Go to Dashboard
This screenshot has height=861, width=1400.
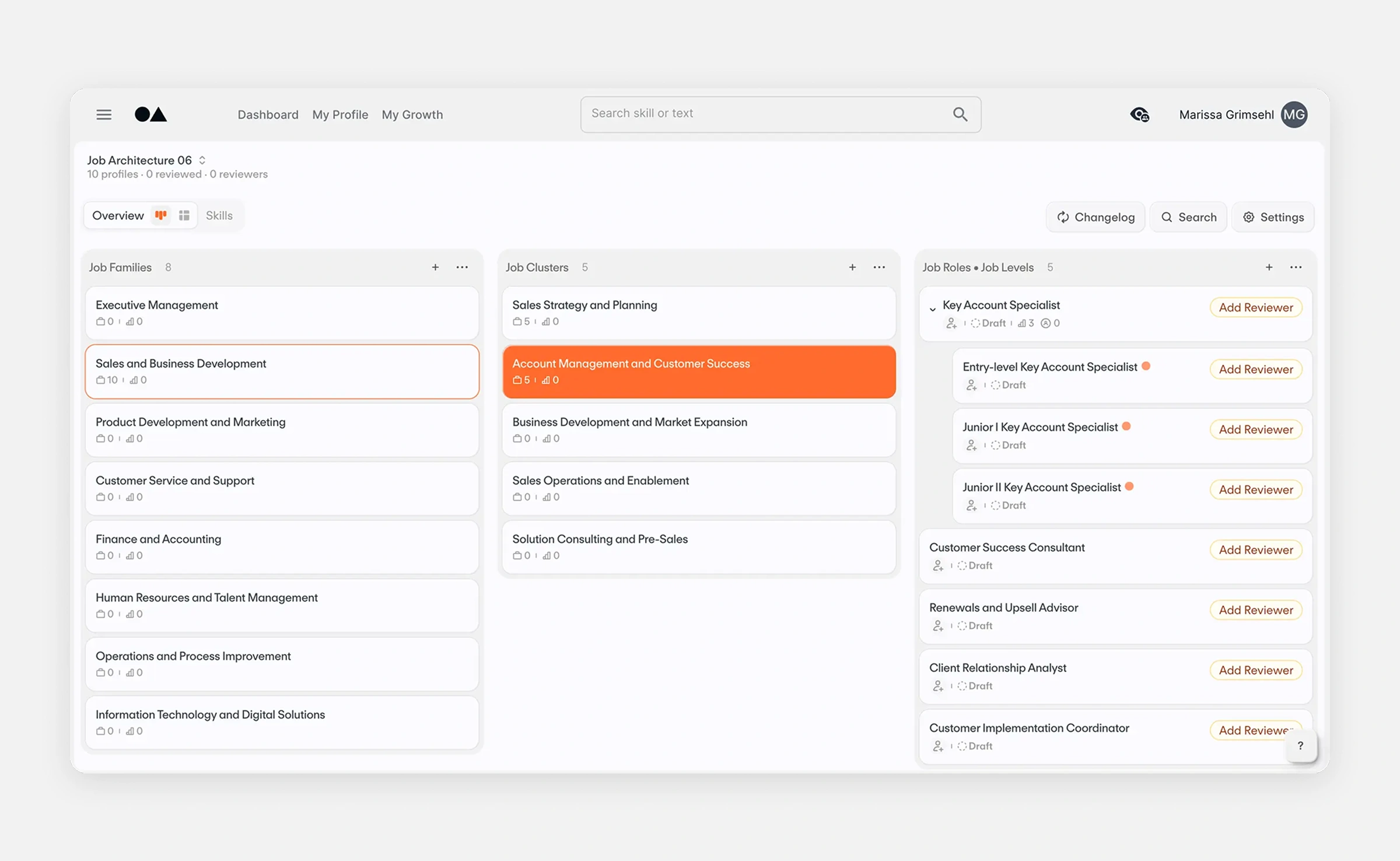tap(268, 114)
